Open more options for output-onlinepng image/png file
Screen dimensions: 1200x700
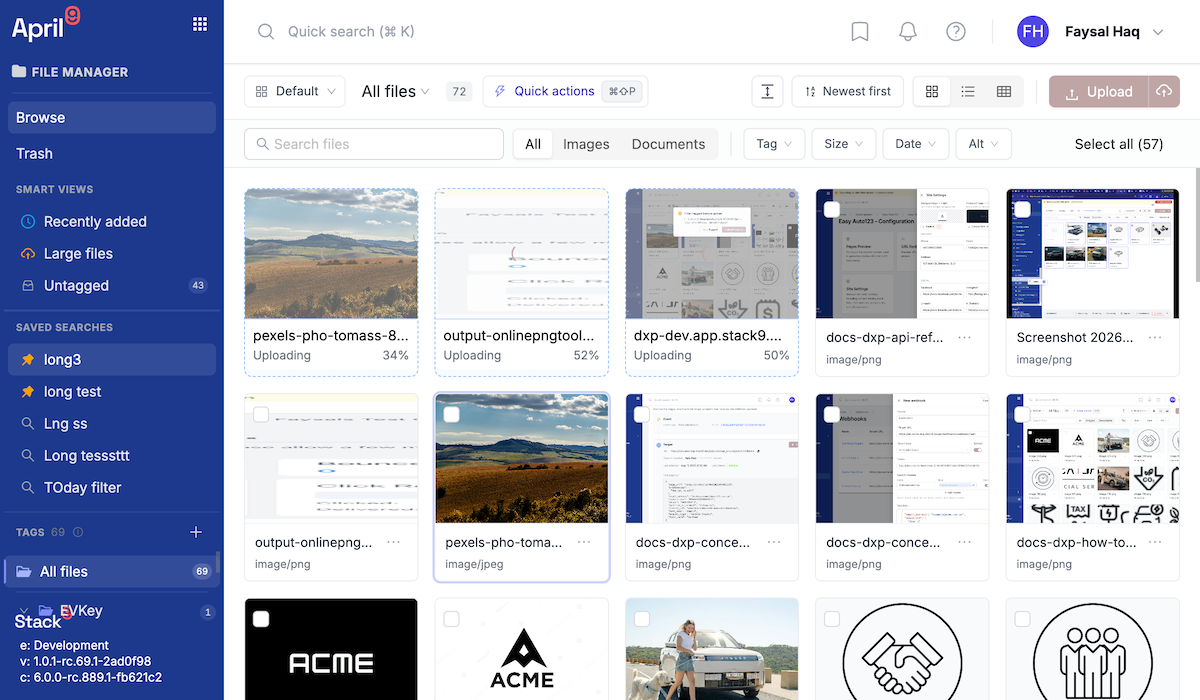click(394, 542)
